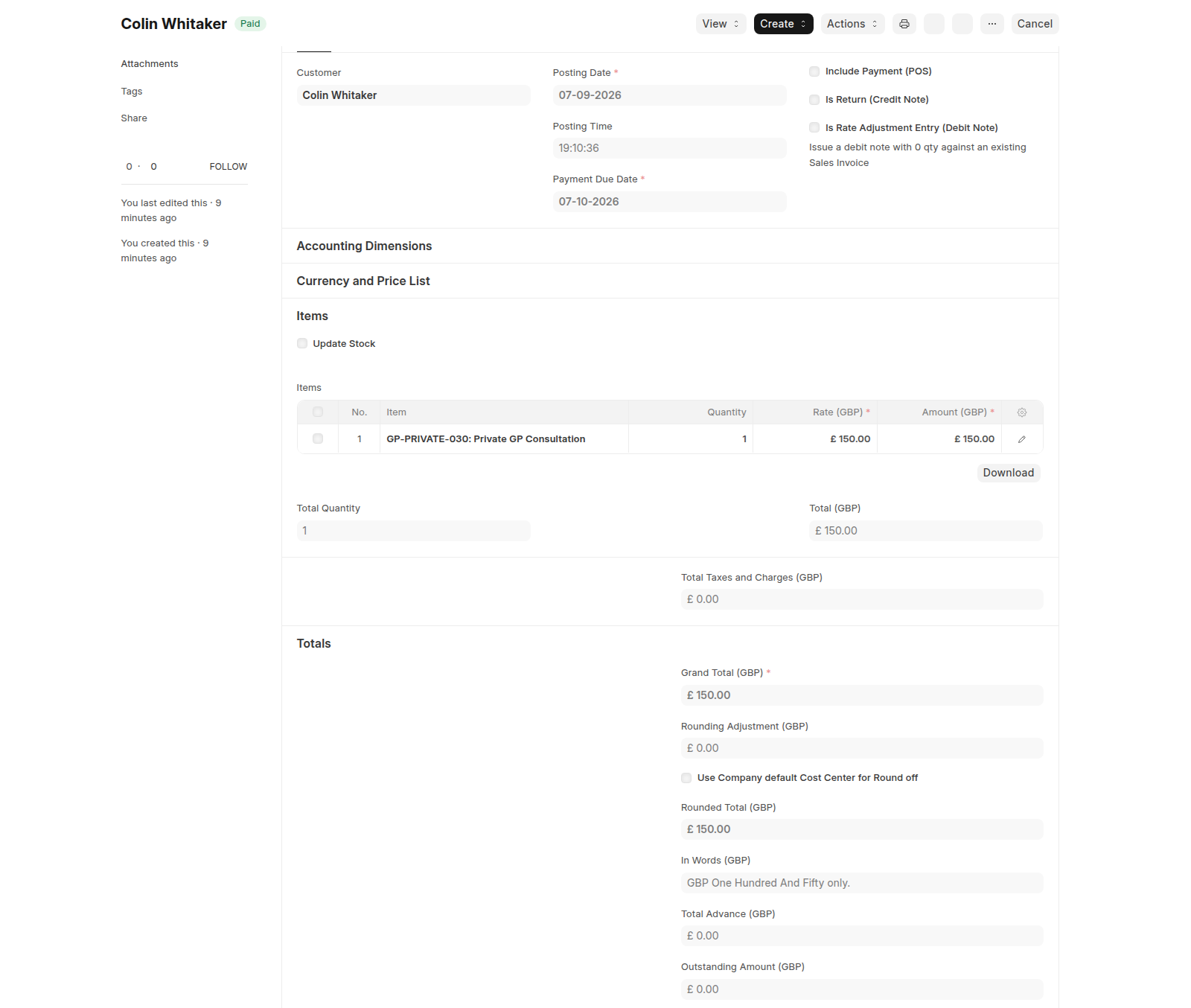Click the Cancel button
The image size is (1191, 1008).
1035,24
